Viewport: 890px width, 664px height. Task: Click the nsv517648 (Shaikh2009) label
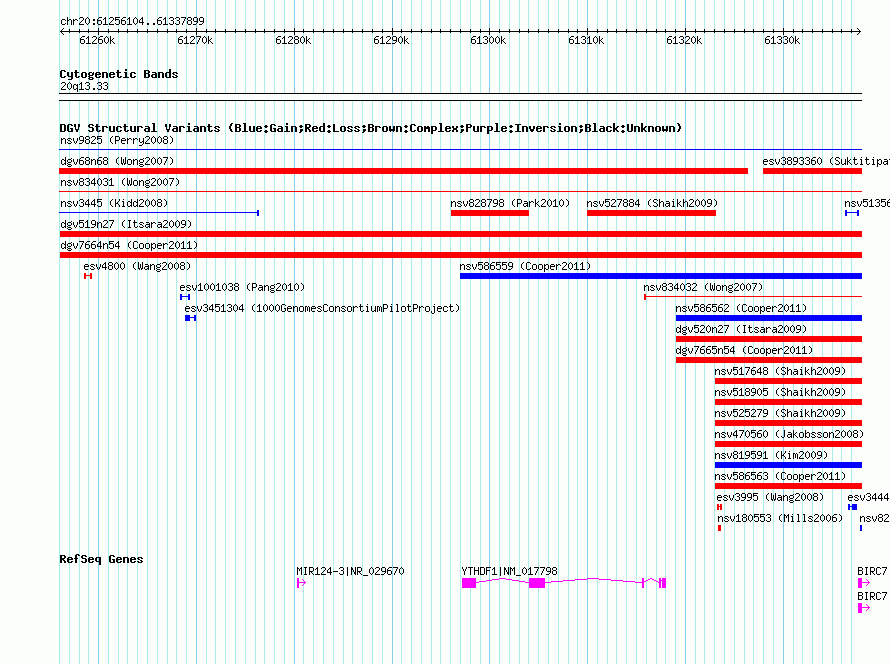click(x=780, y=371)
